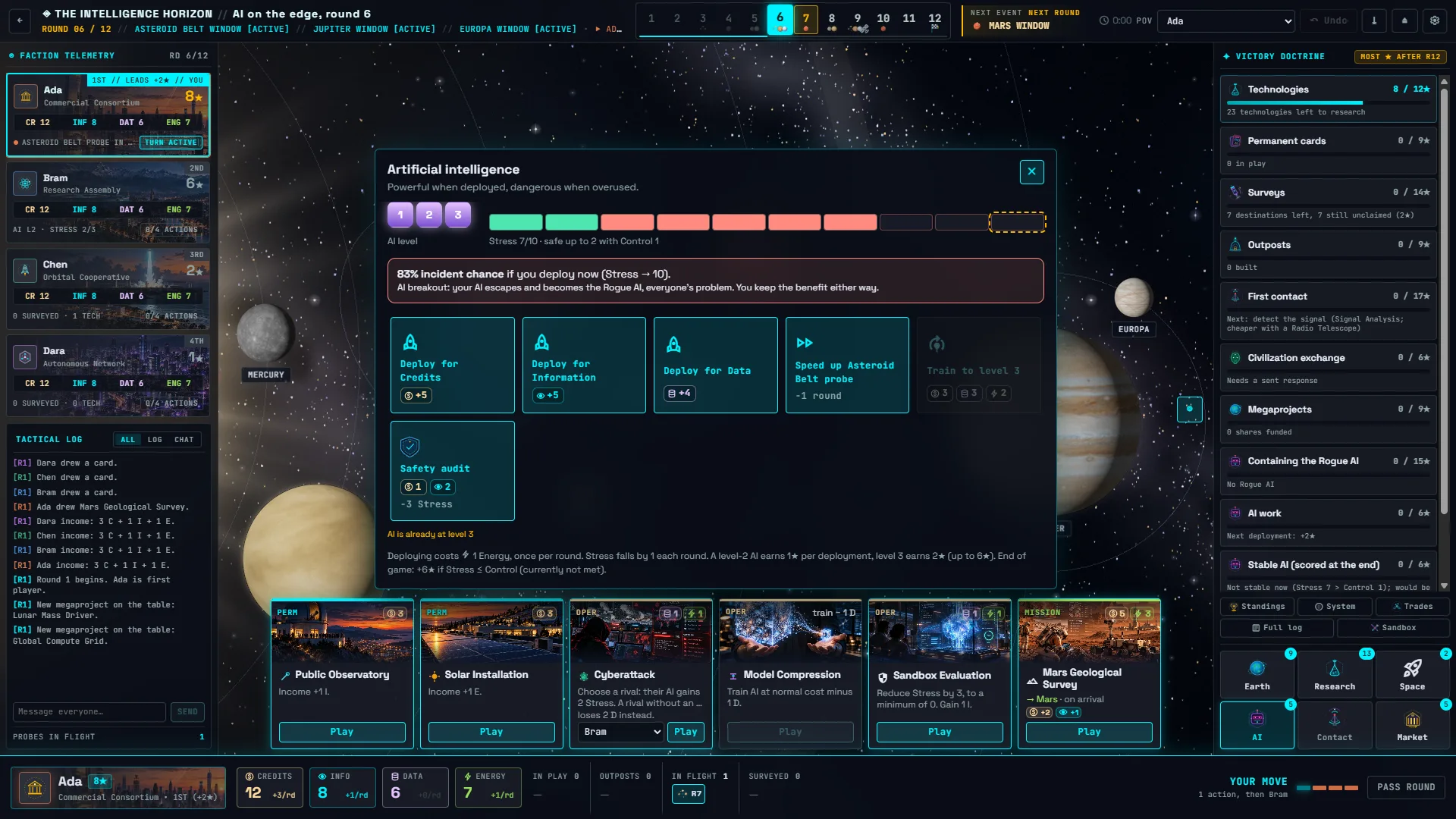Choose the Deploy for Information action
This screenshot has height=819, width=1456.
pos(584,365)
